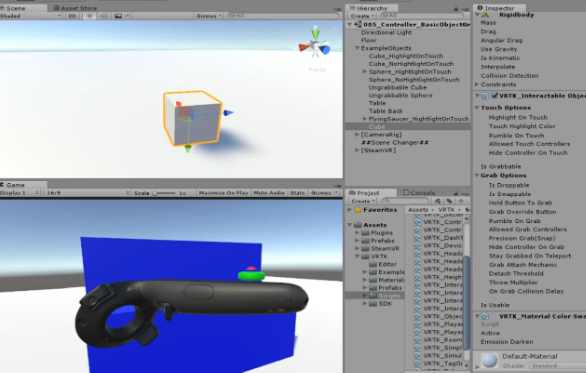Expand Sphere_HighlightOnTouch in Hierarchy

(x=365, y=72)
